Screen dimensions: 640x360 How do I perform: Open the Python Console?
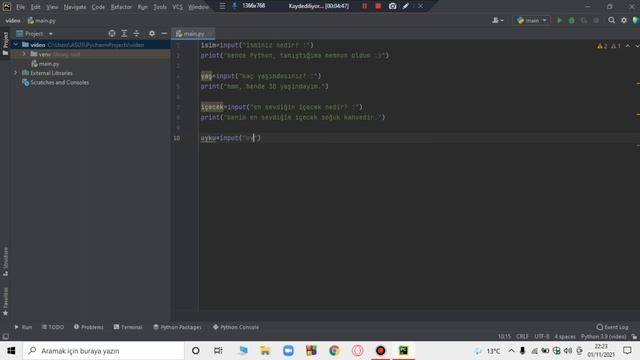click(x=236, y=327)
